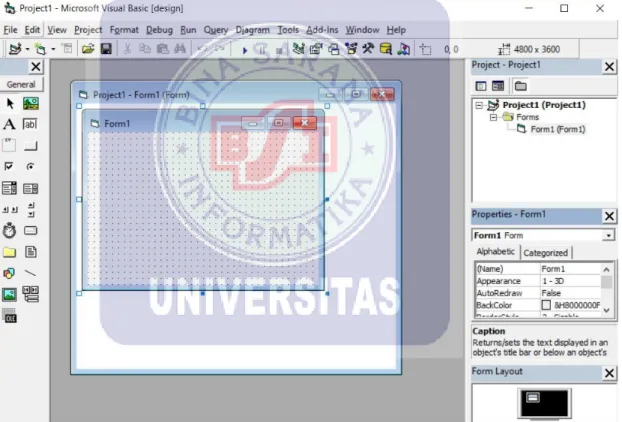Open the Tools menu
Viewport: 622px width, 422px height.
tap(288, 30)
